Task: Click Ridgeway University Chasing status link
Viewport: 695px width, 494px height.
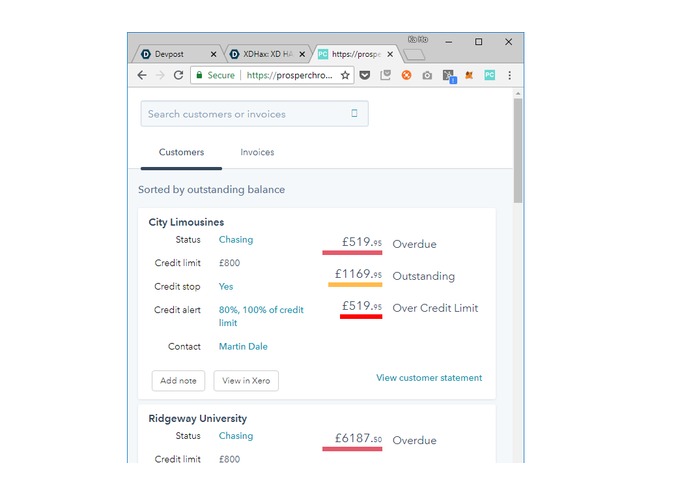Action: tap(236, 436)
